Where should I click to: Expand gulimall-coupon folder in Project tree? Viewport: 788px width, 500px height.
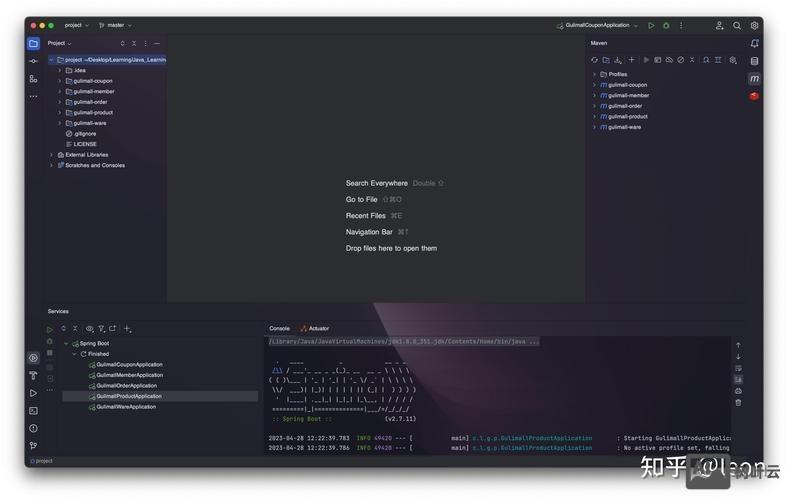[59, 81]
